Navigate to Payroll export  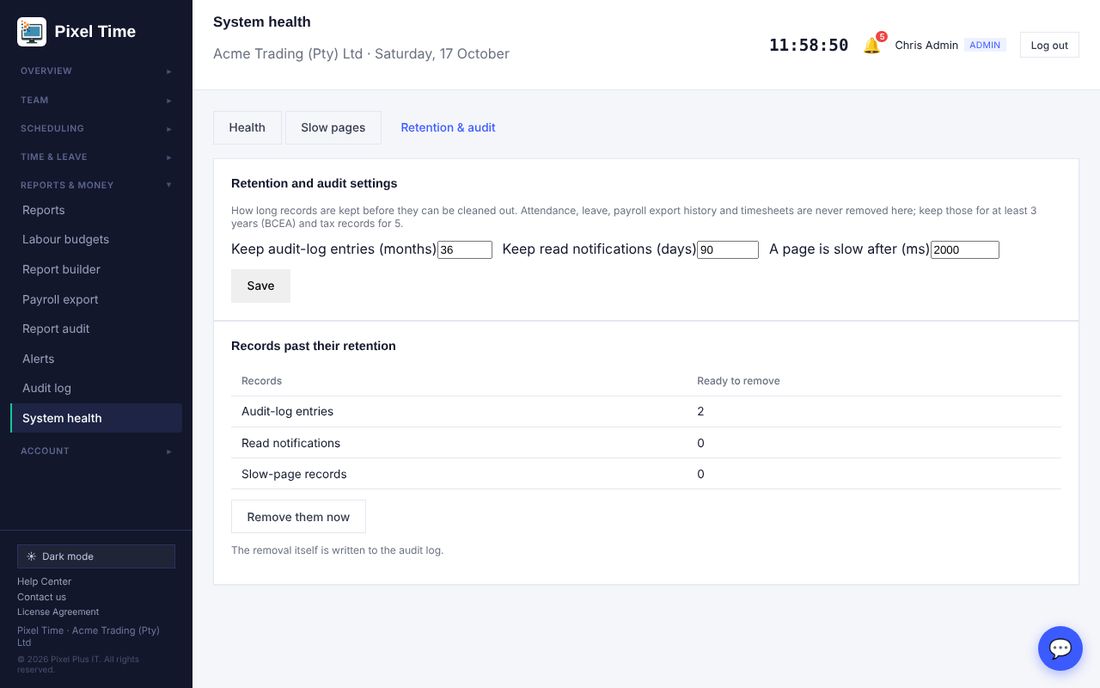96,299
